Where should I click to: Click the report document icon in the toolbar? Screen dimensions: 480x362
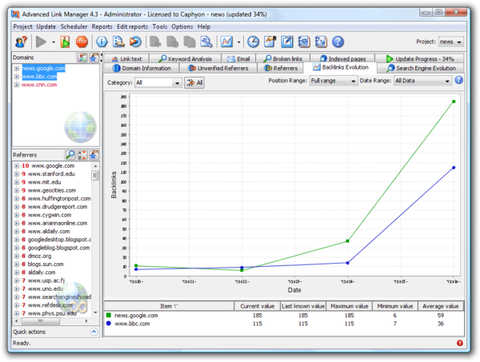pyautogui.click(x=119, y=42)
